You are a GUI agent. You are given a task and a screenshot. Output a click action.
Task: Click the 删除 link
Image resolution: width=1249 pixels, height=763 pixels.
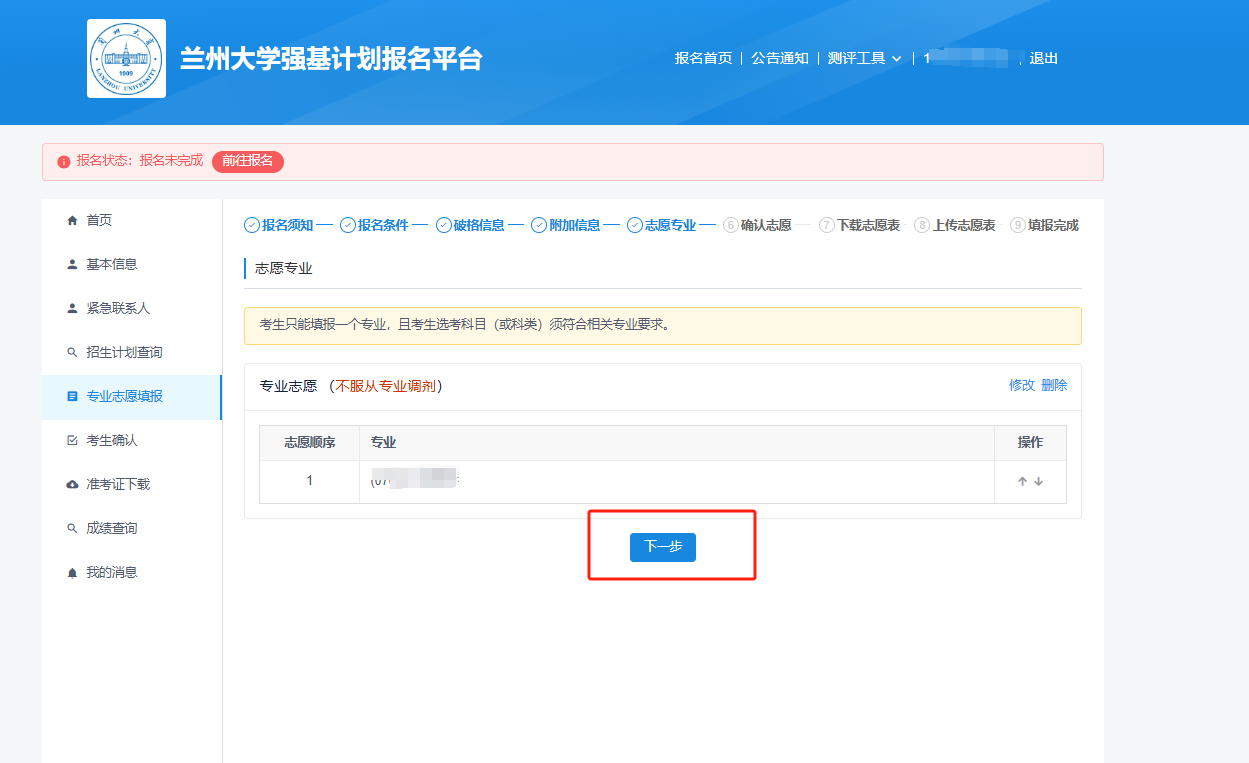coord(1054,385)
